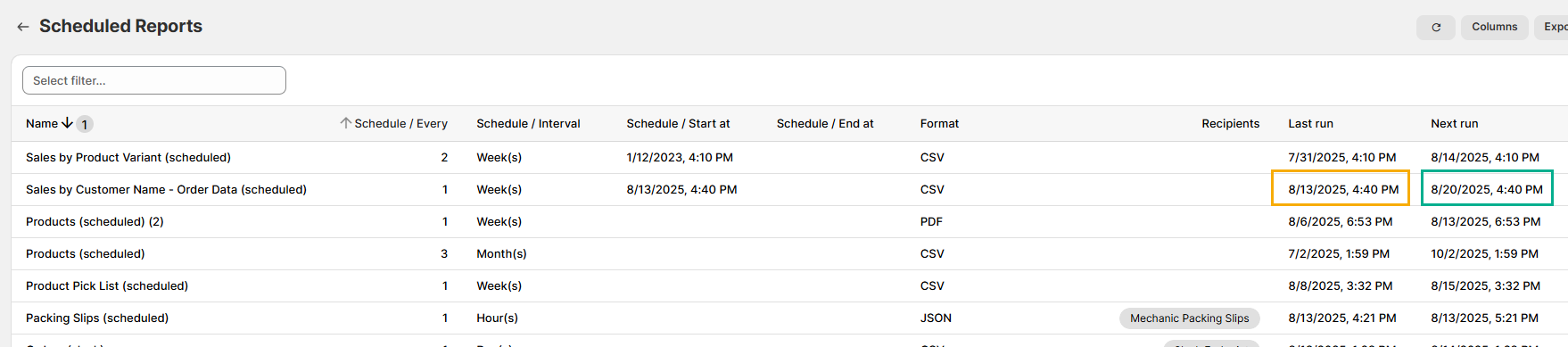1568x347 pixels.
Task: Sort by the Schedule / Interval column header
Action: click(x=528, y=124)
